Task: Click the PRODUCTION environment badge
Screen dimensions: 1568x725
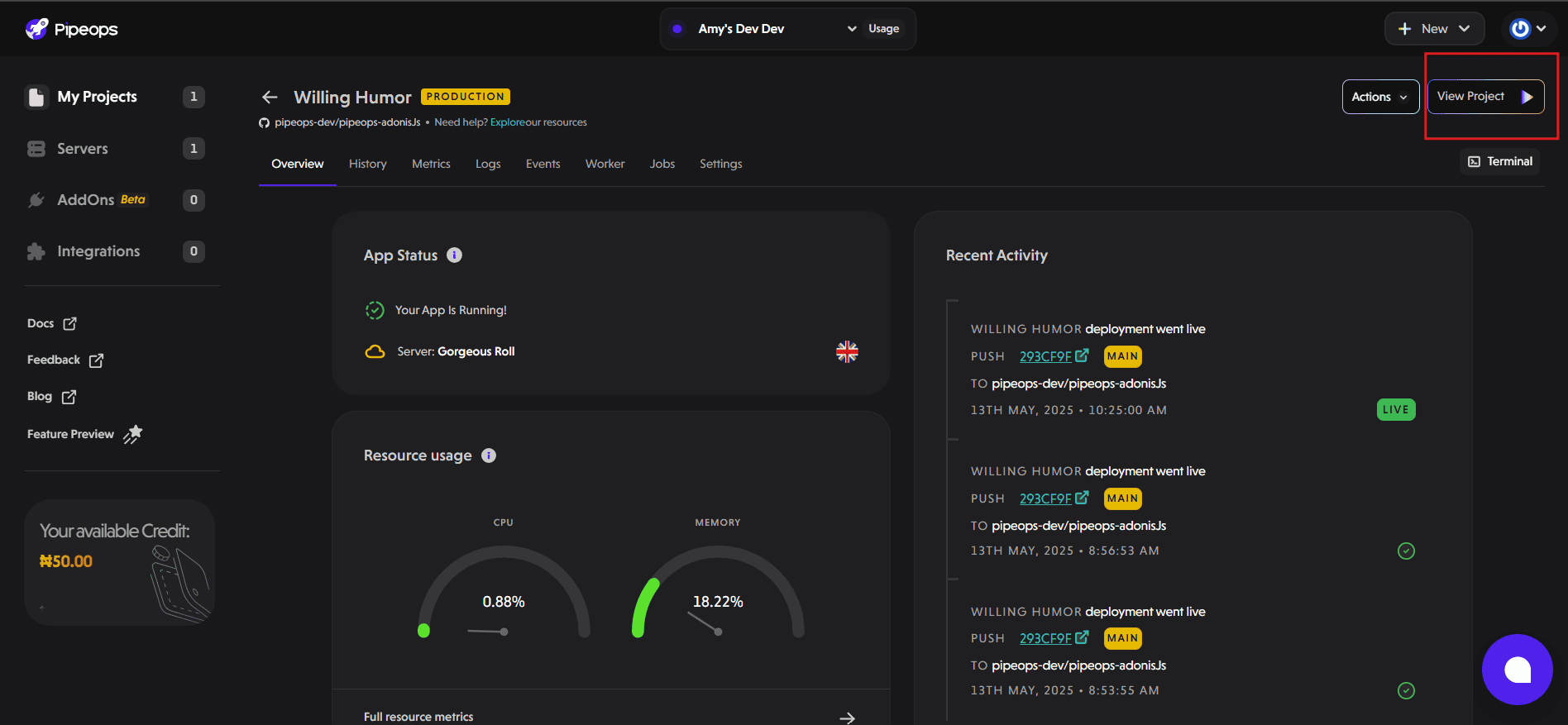Action: click(x=466, y=97)
